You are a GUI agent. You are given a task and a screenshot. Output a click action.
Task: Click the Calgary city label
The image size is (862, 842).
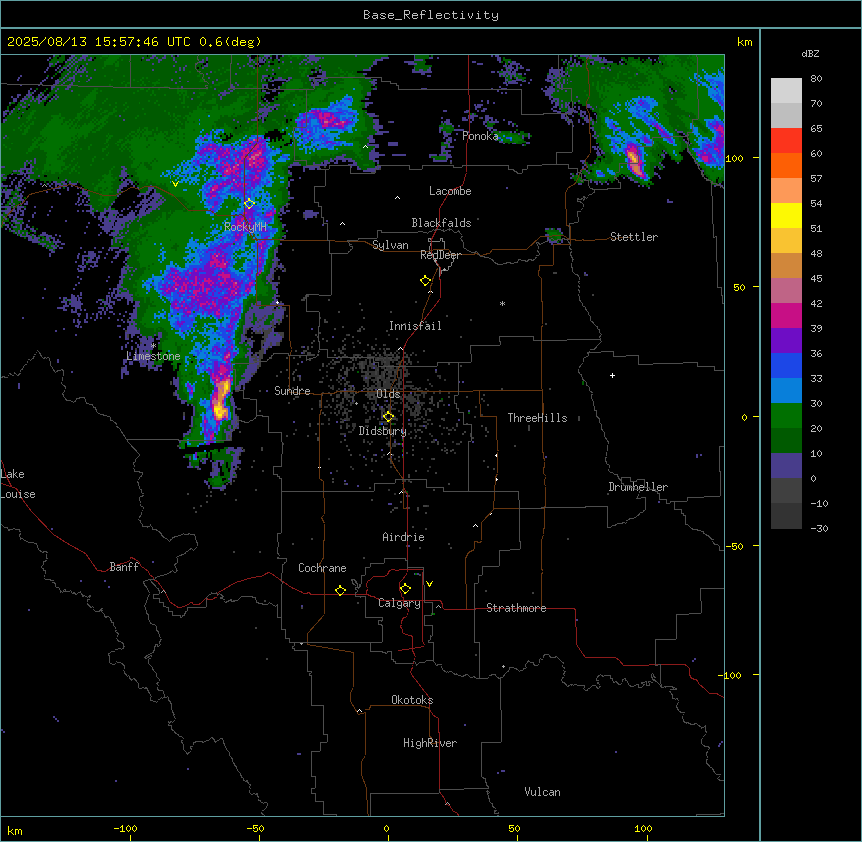[399, 603]
